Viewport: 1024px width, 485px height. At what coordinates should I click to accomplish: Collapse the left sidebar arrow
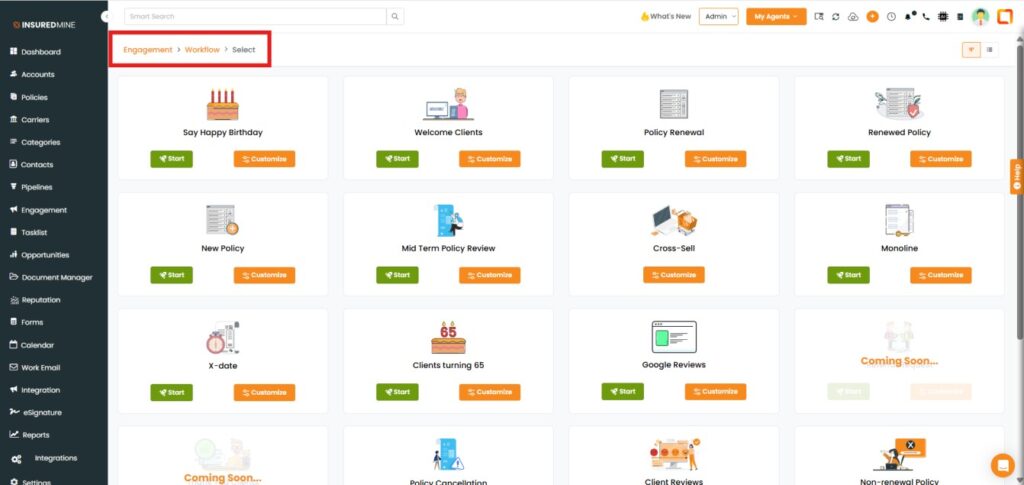tap(106, 17)
